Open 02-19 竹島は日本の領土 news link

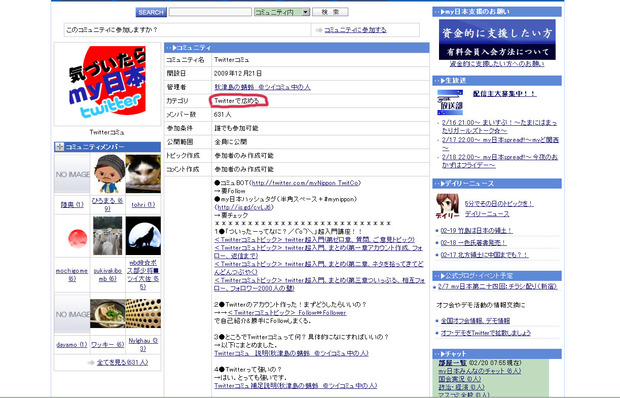[x=476, y=230]
